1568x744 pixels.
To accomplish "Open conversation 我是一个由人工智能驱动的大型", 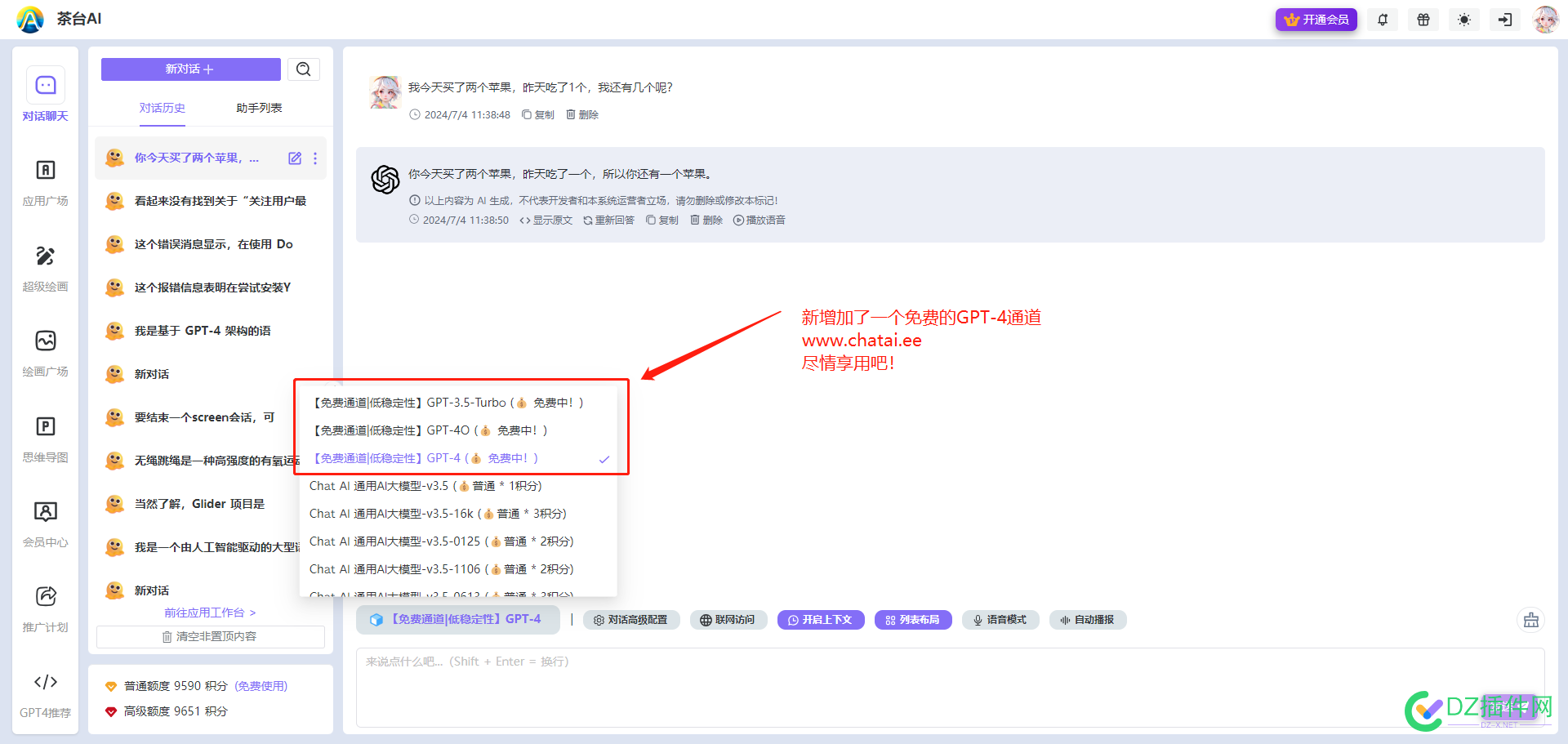I will point(198,547).
